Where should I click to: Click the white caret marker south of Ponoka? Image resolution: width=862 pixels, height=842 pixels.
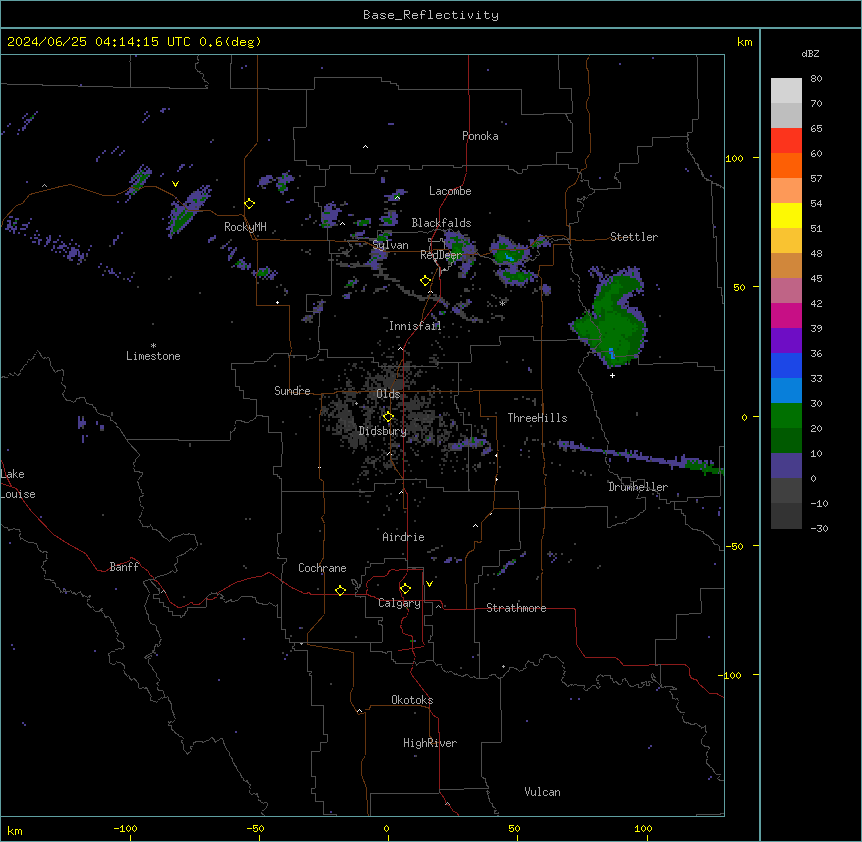tap(366, 147)
